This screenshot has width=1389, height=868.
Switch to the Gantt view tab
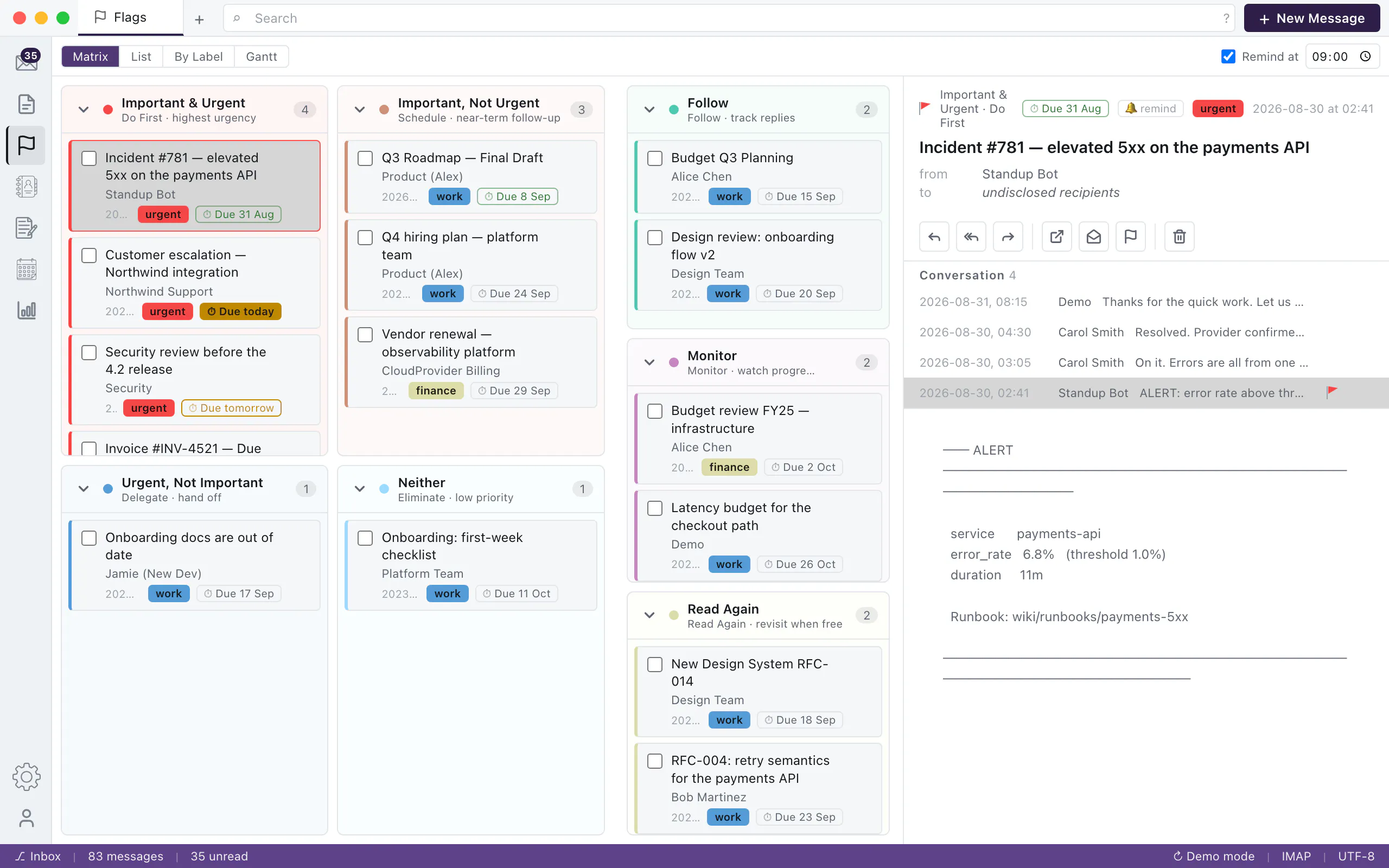tap(261, 56)
